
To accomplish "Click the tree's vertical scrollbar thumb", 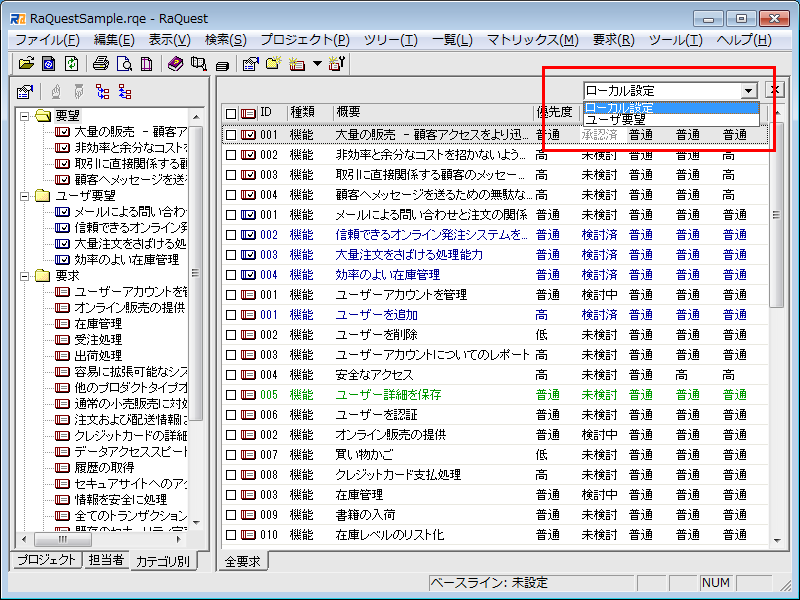I will click(x=196, y=273).
